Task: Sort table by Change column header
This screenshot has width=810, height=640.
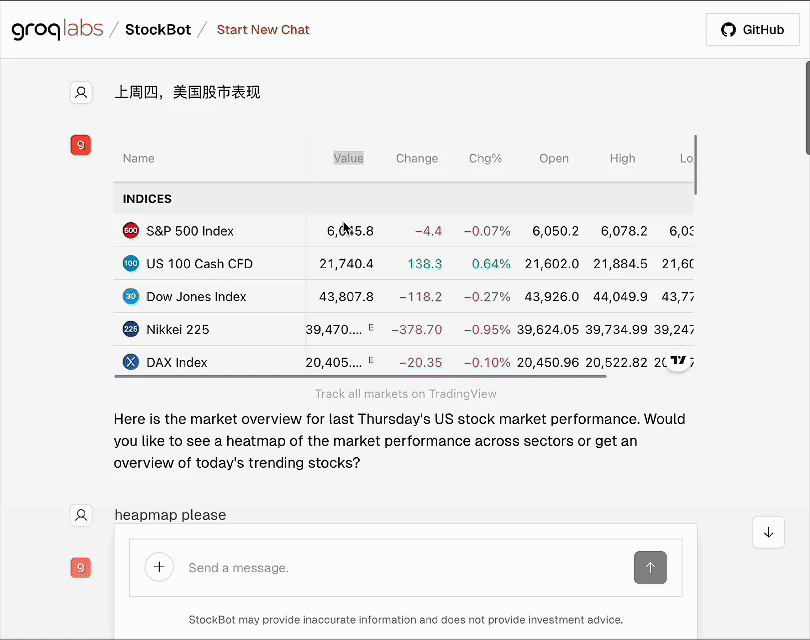Action: tap(417, 158)
